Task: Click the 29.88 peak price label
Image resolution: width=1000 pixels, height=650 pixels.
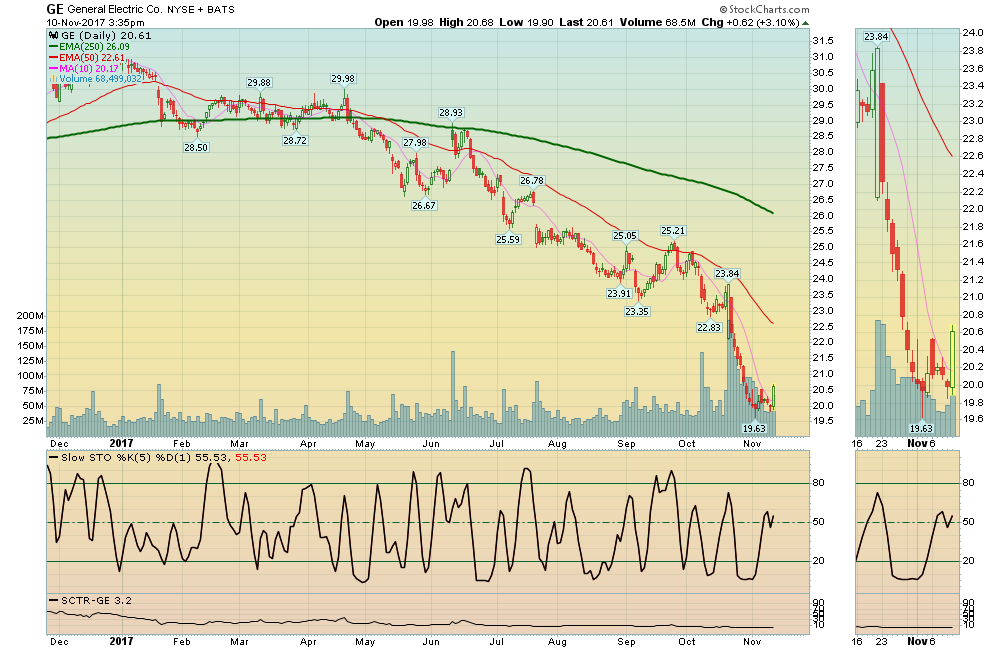Action: coord(259,82)
